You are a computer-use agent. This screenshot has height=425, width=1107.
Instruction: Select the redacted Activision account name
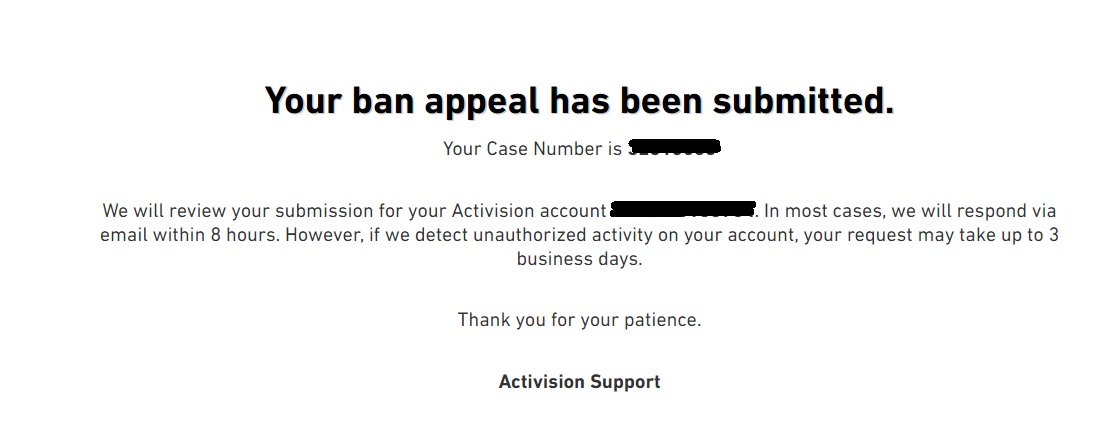click(683, 210)
